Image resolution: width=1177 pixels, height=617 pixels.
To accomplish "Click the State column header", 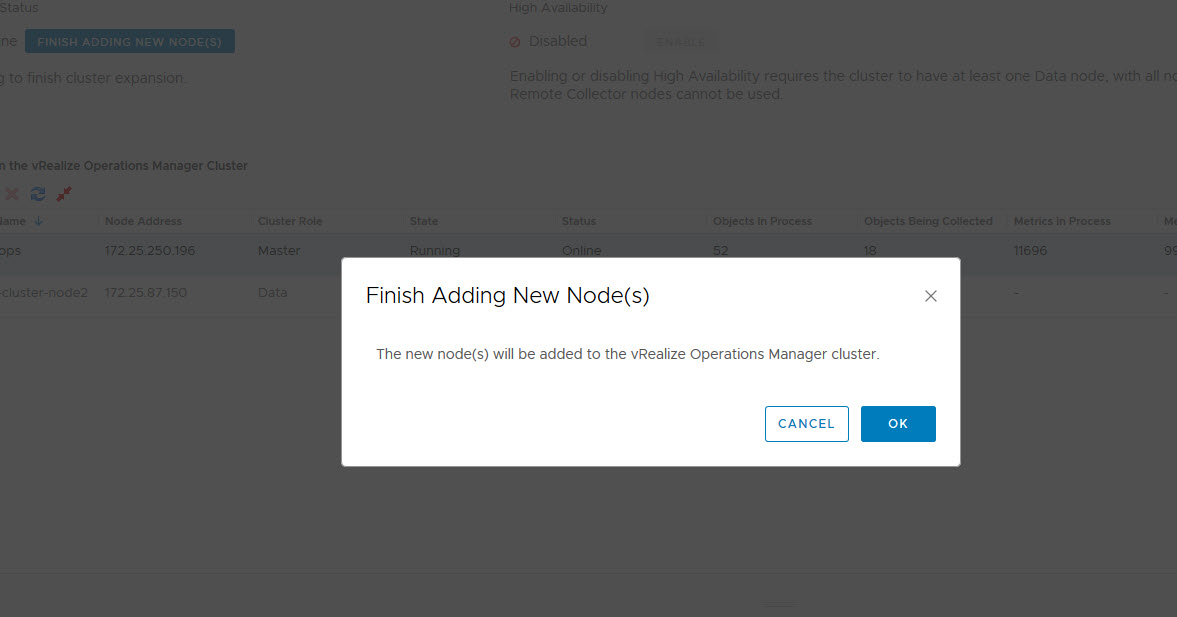I will pos(424,221).
